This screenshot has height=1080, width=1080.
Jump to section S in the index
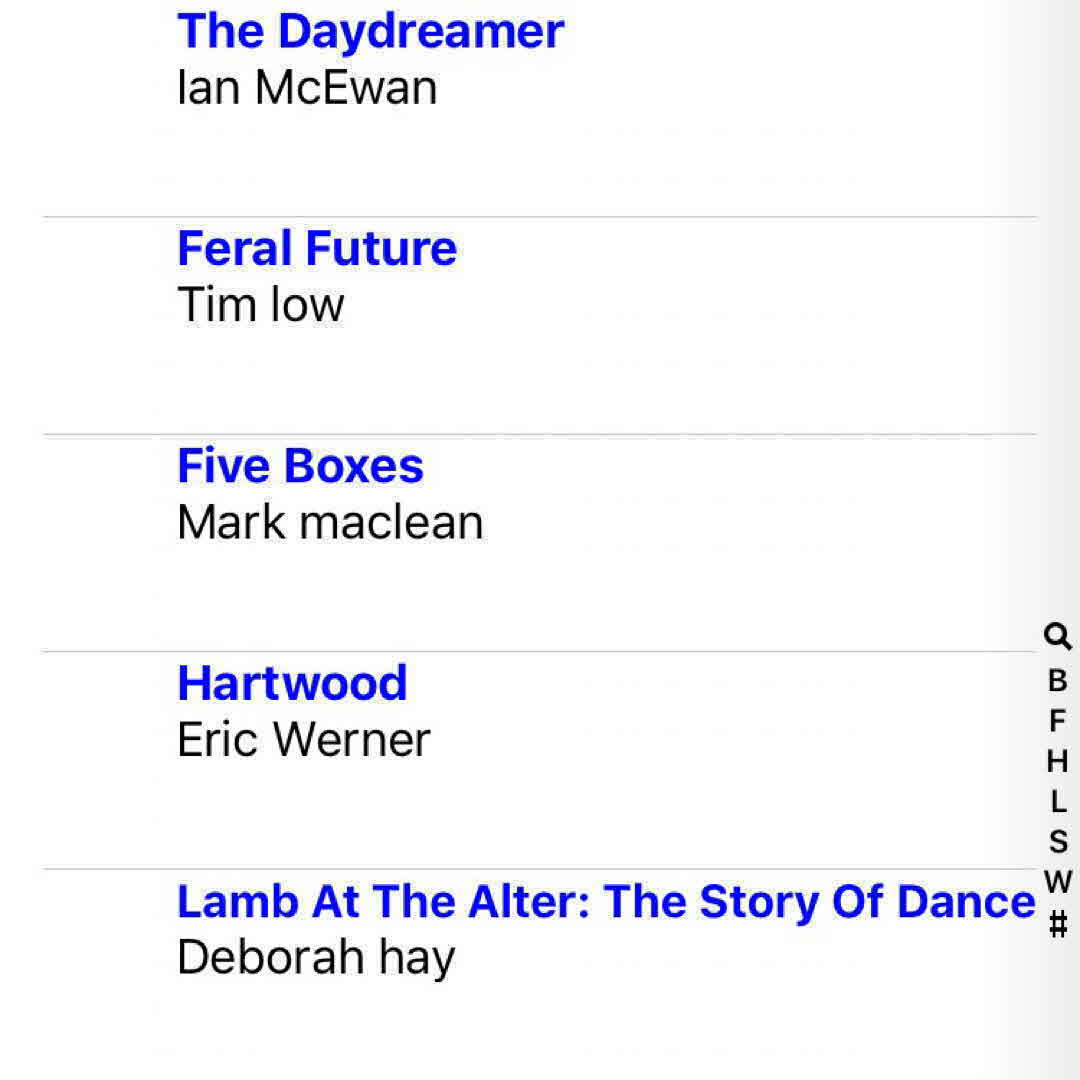click(x=1058, y=843)
